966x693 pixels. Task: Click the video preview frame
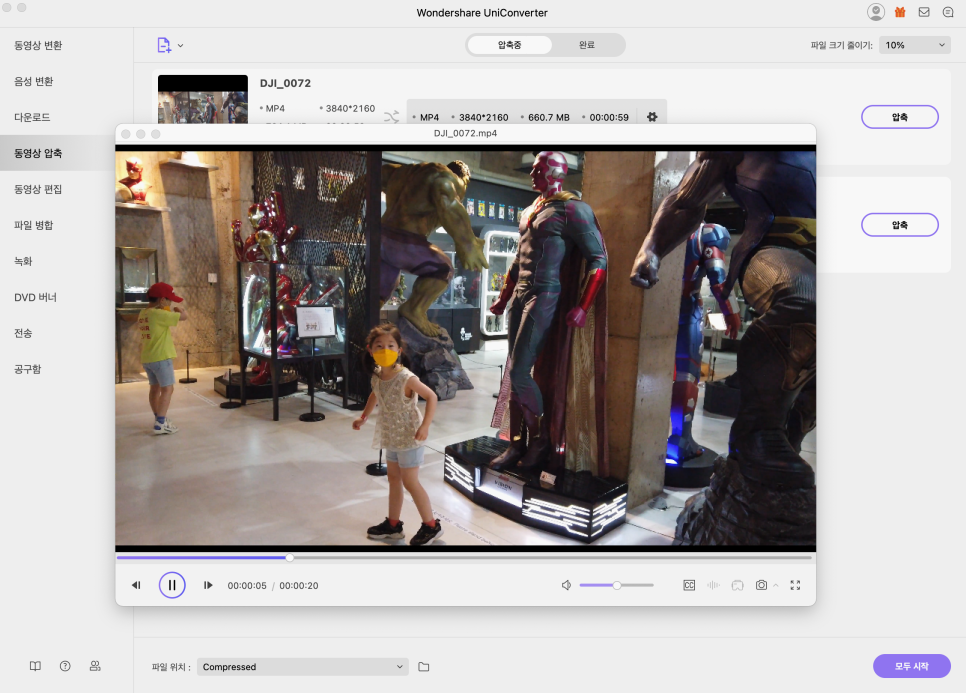[466, 348]
